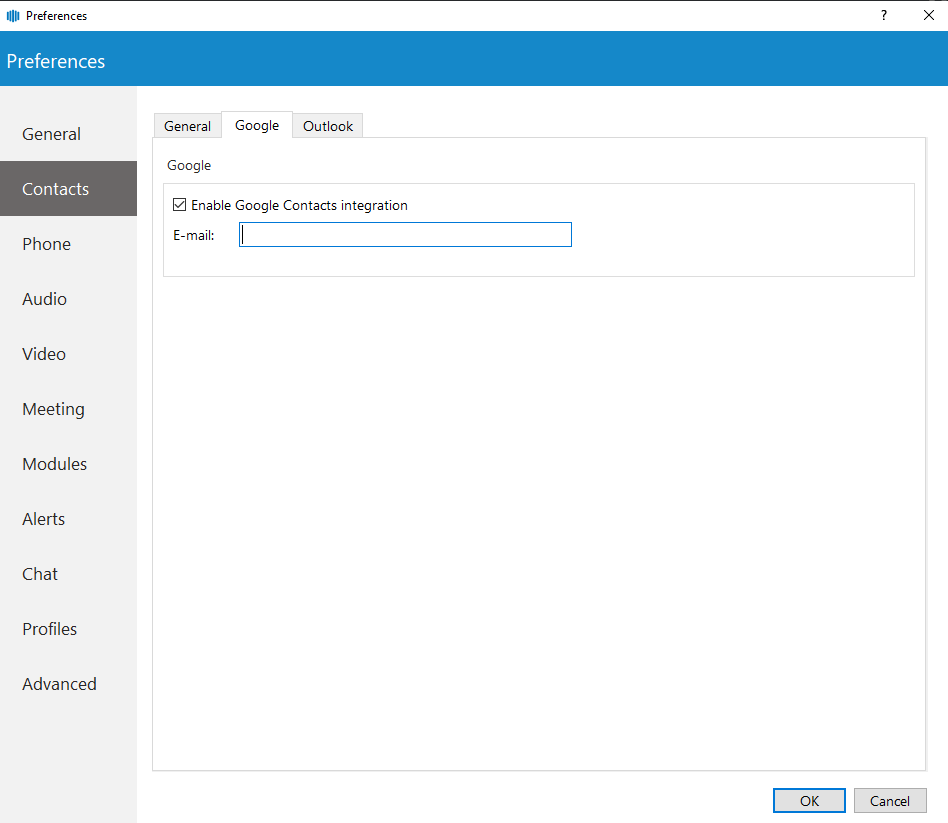This screenshot has width=948, height=823.
Task: Open the Meeting preferences section
Action: [x=53, y=409]
